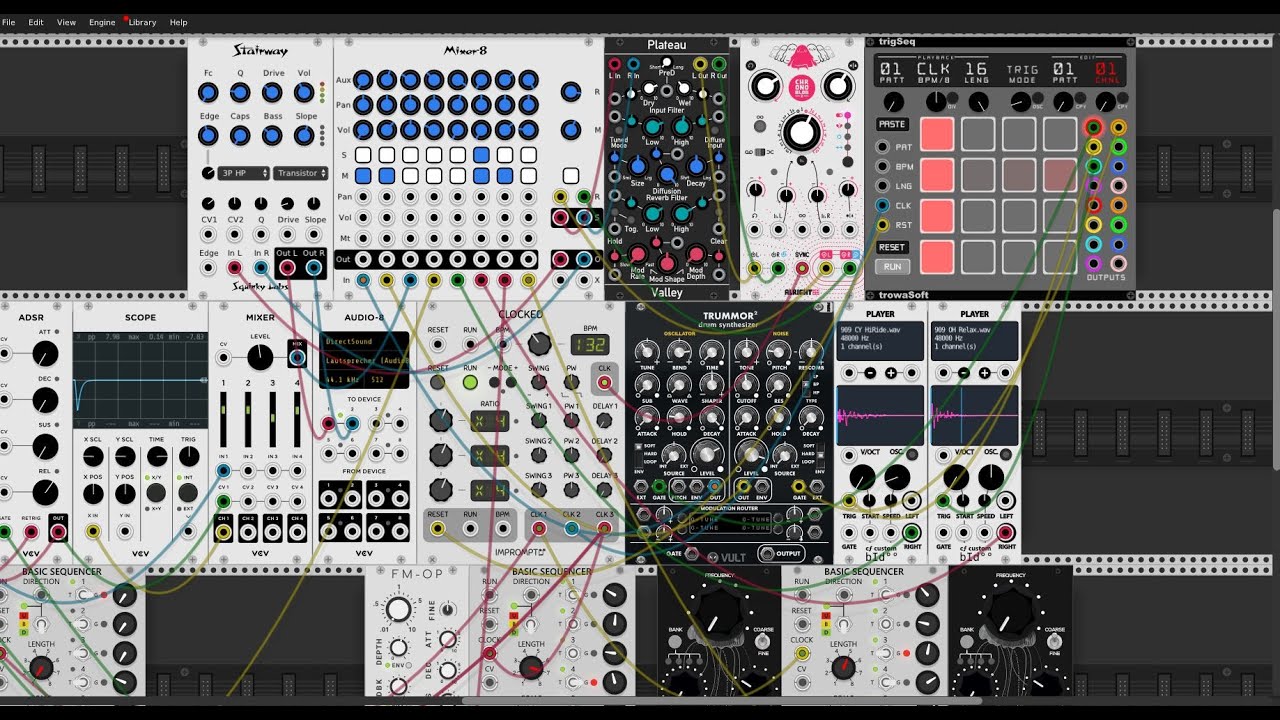Open Stairway's Transistor mode dropdown
The height and width of the screenshot is (720, 1280).
coord(301,173)
